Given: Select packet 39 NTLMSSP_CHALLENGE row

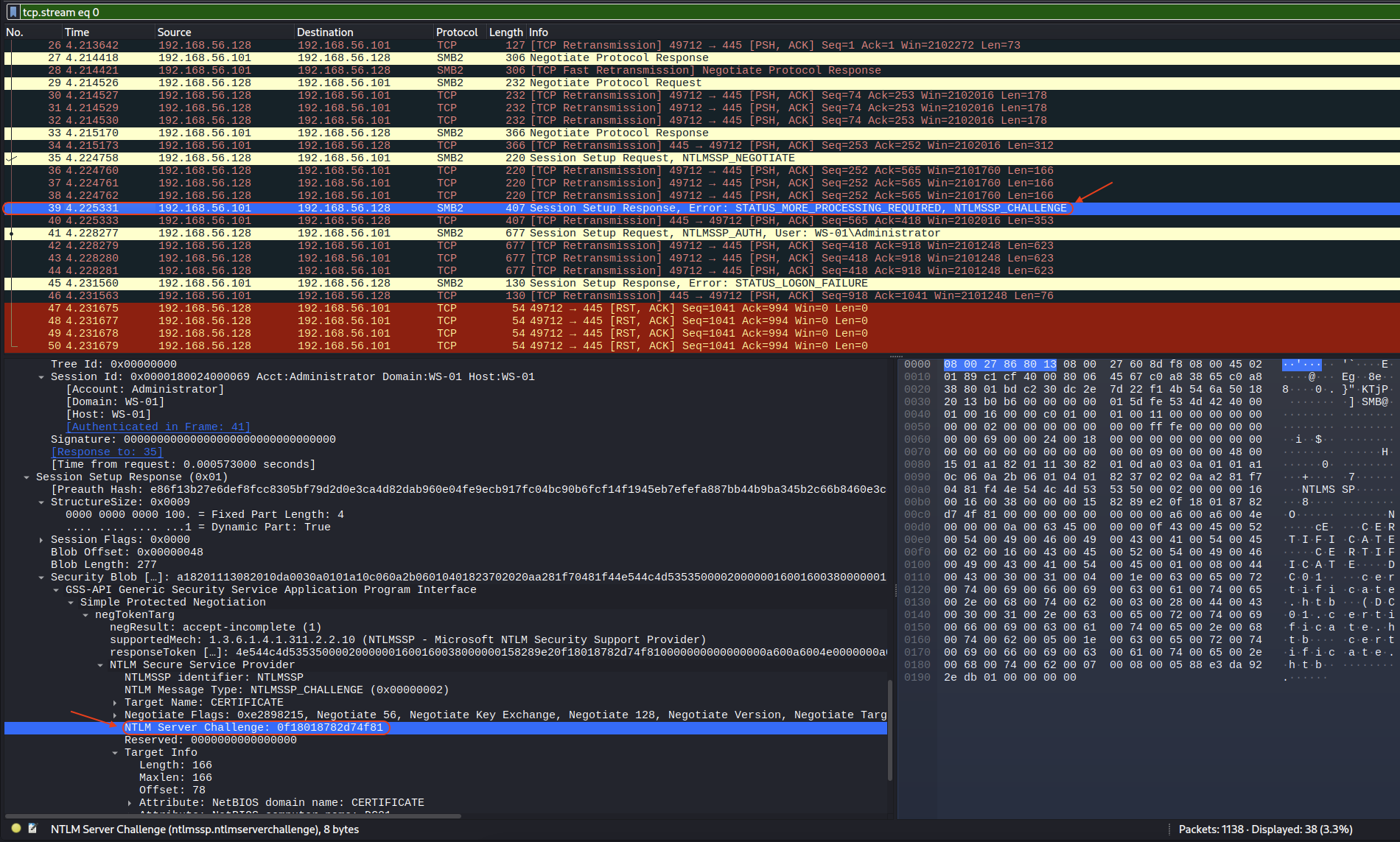Looking at the screenshot, I should (x=701, y=208).
